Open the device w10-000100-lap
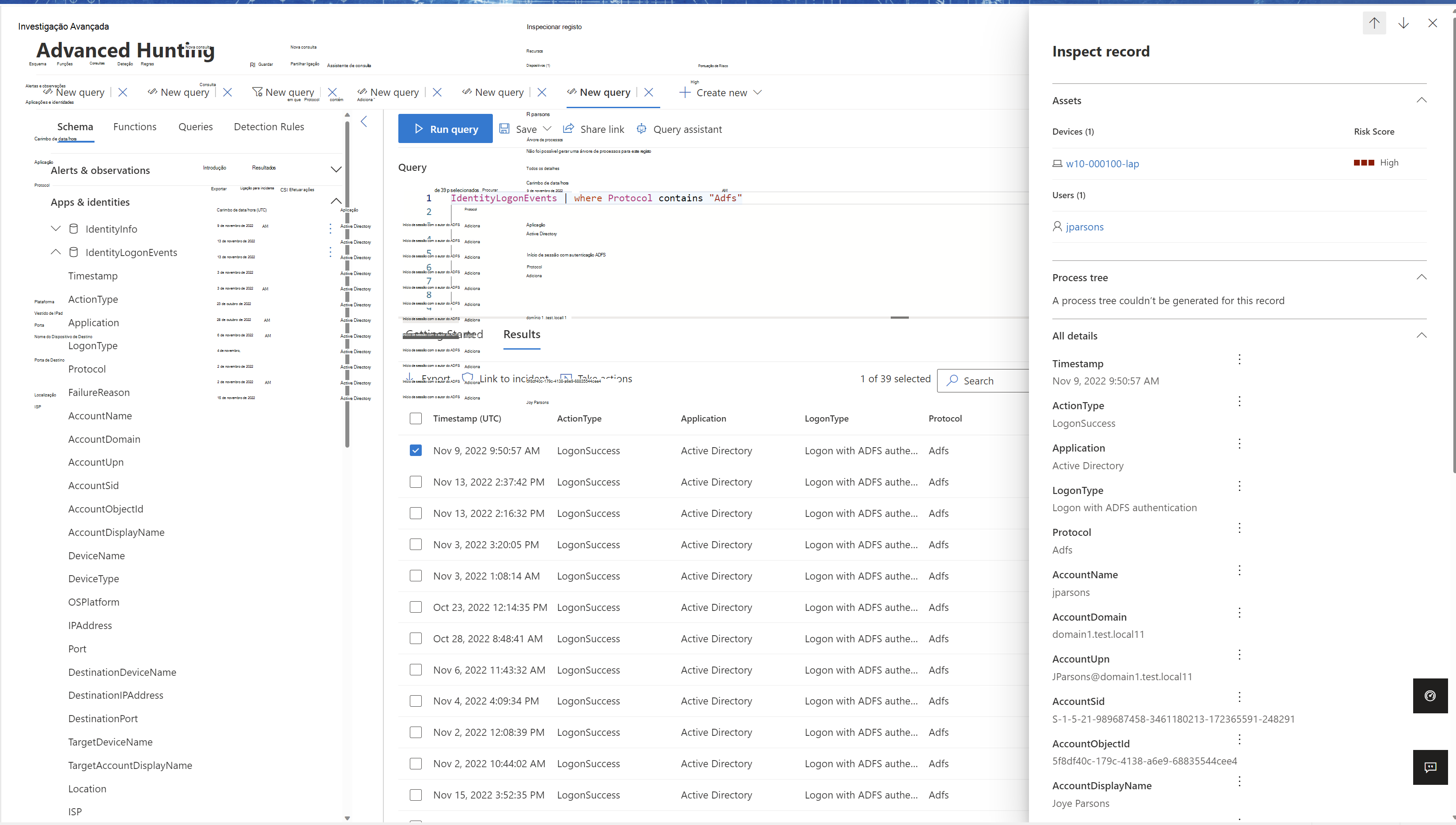The image size is (1456, 825). (x=1102, y=164)
